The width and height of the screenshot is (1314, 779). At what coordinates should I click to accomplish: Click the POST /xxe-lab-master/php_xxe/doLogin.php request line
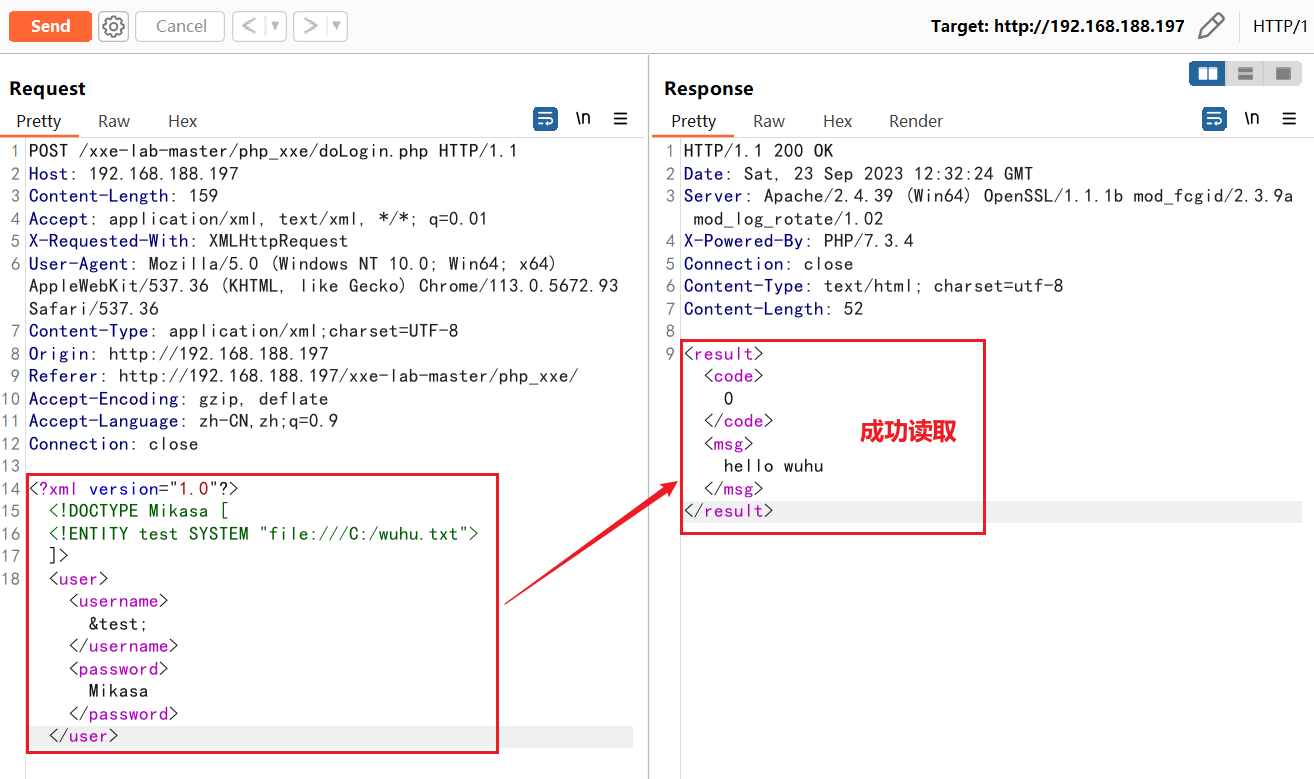pyautogui.click(x=273, y=151)
